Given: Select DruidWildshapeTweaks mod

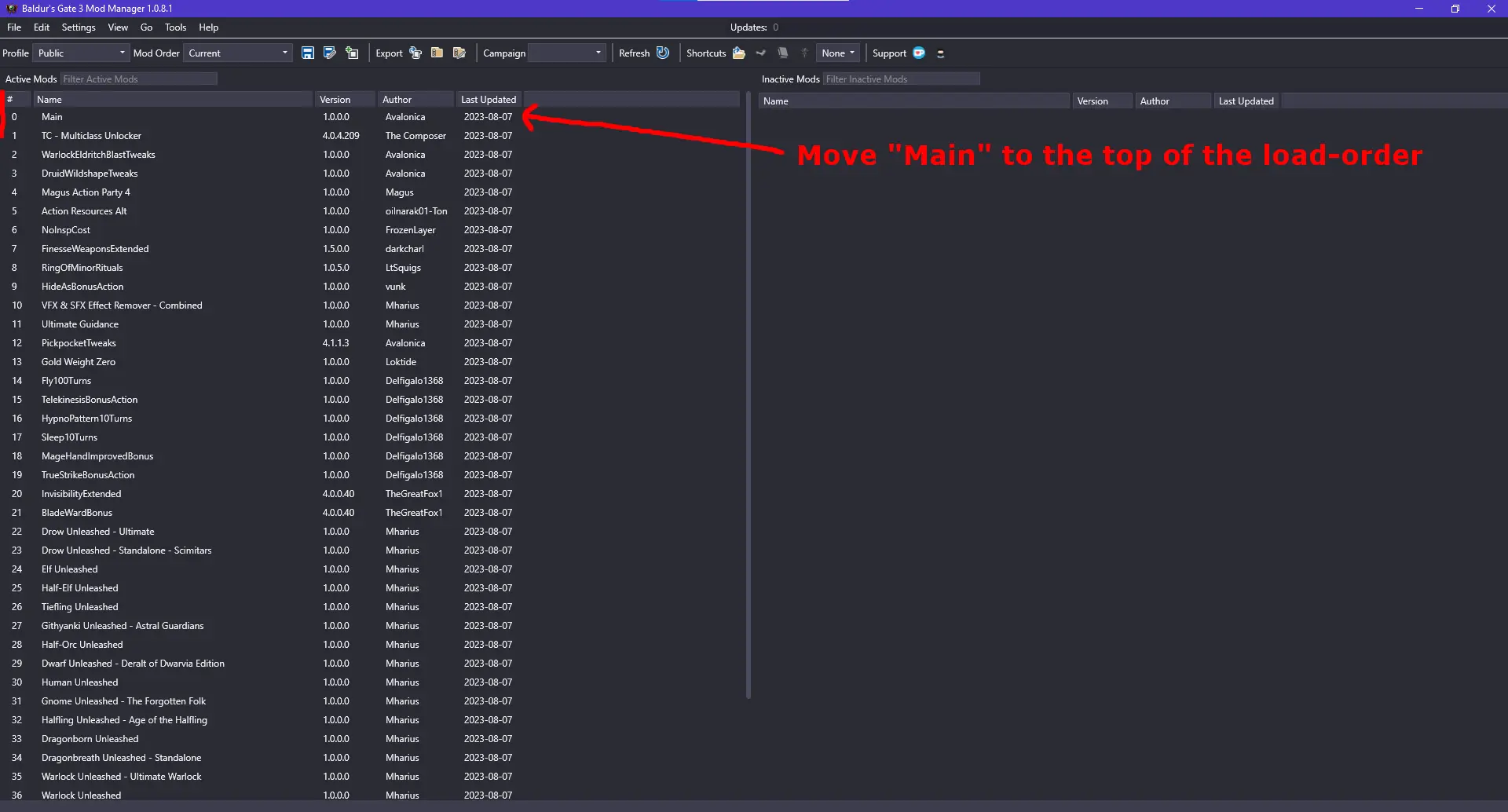Looking at the screenshot, I should (369, 174).
